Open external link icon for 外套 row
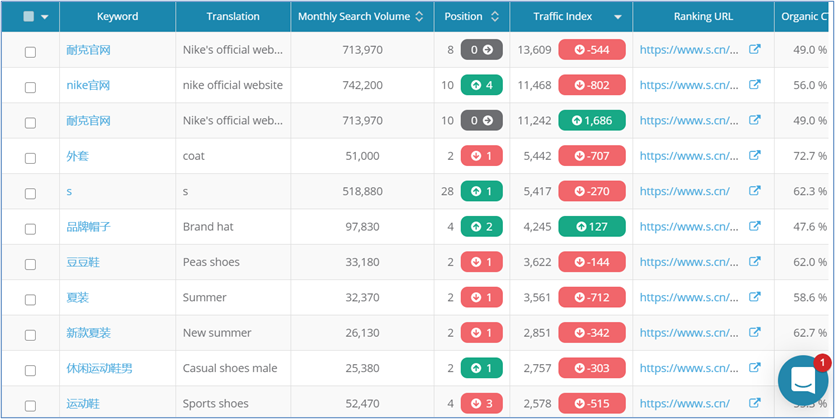 click(755, 155)
